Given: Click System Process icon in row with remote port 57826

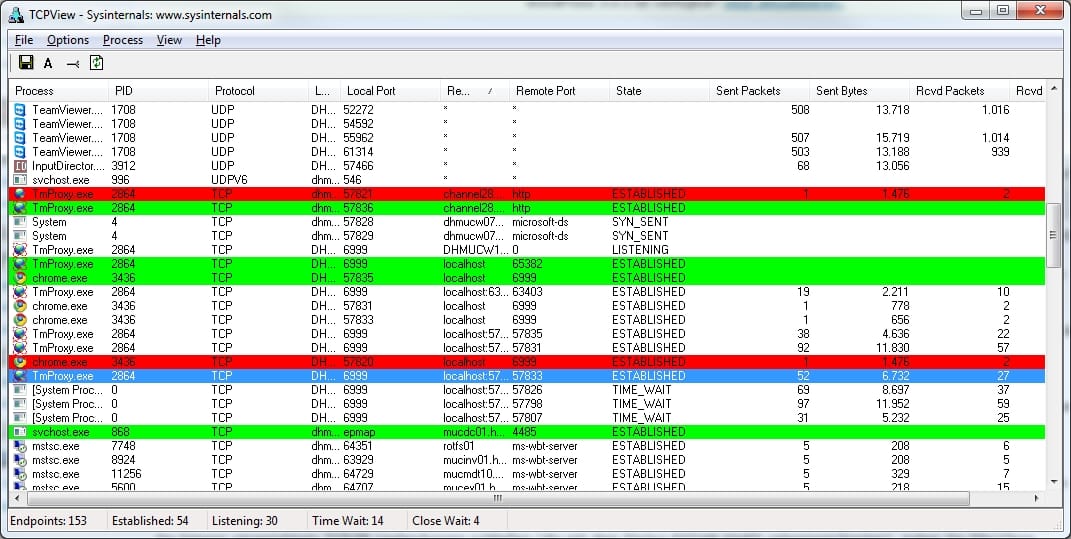Looking at the screenshot, I should click(x=20, y=390).
